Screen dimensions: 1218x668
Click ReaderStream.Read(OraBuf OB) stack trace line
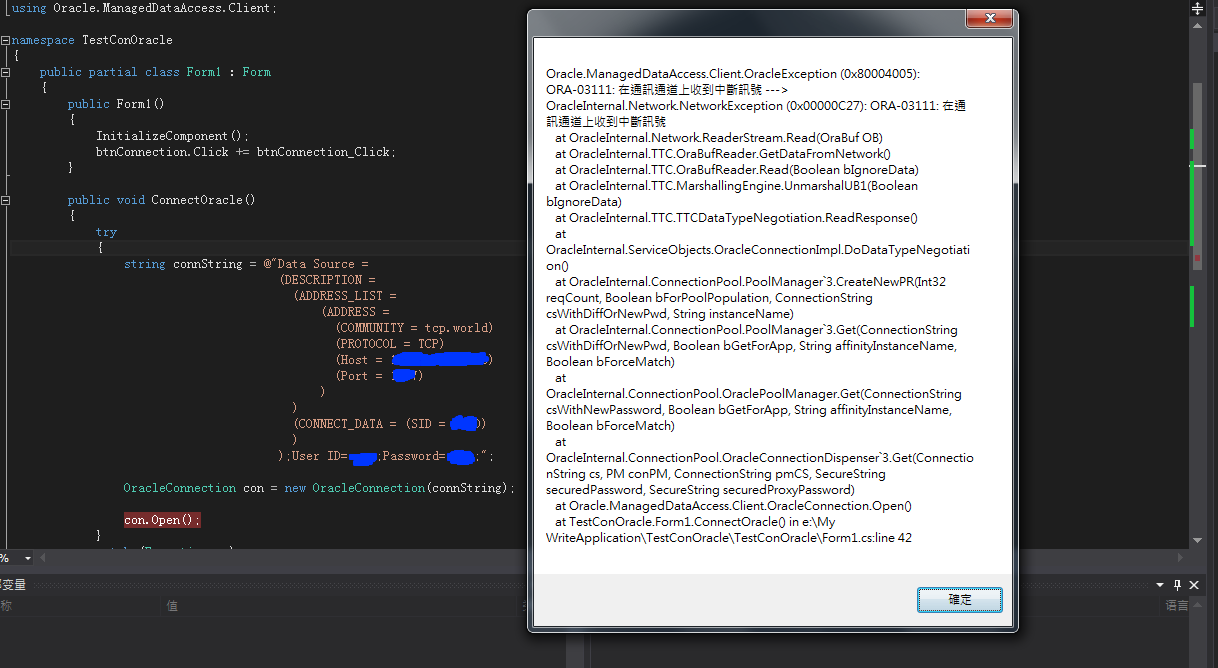(719, 138)
